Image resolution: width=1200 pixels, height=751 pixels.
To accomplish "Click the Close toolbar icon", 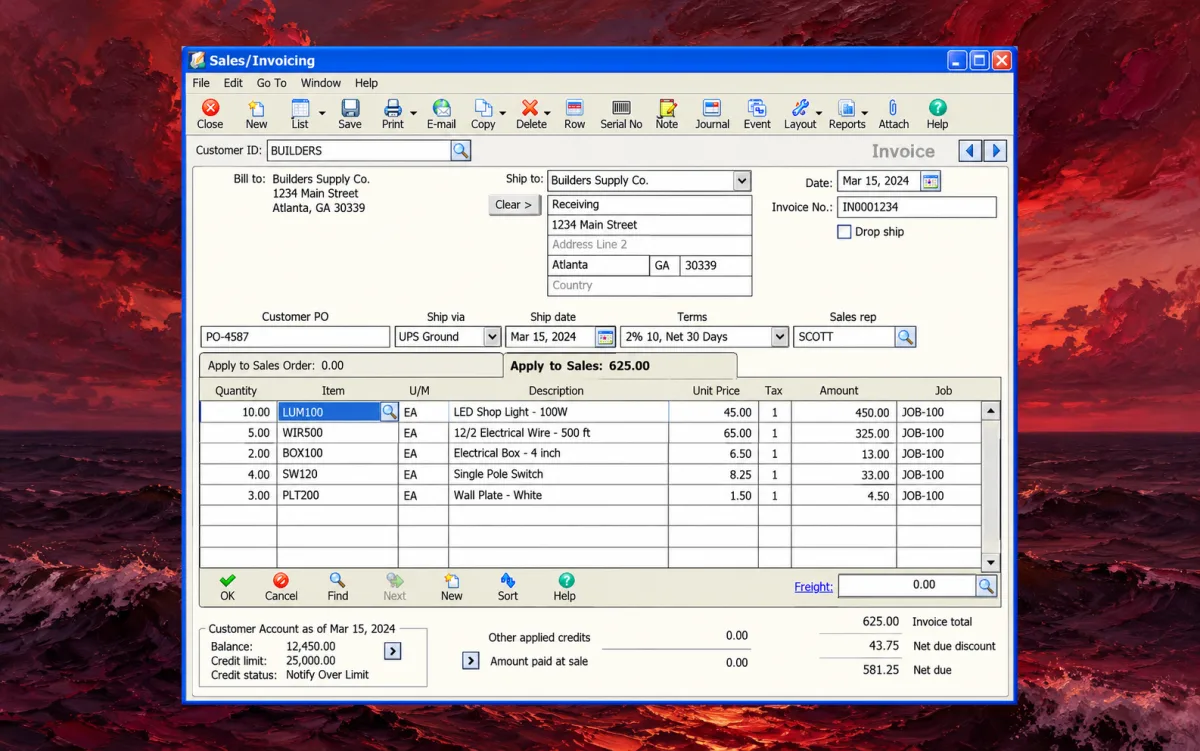I will (210, 108).
